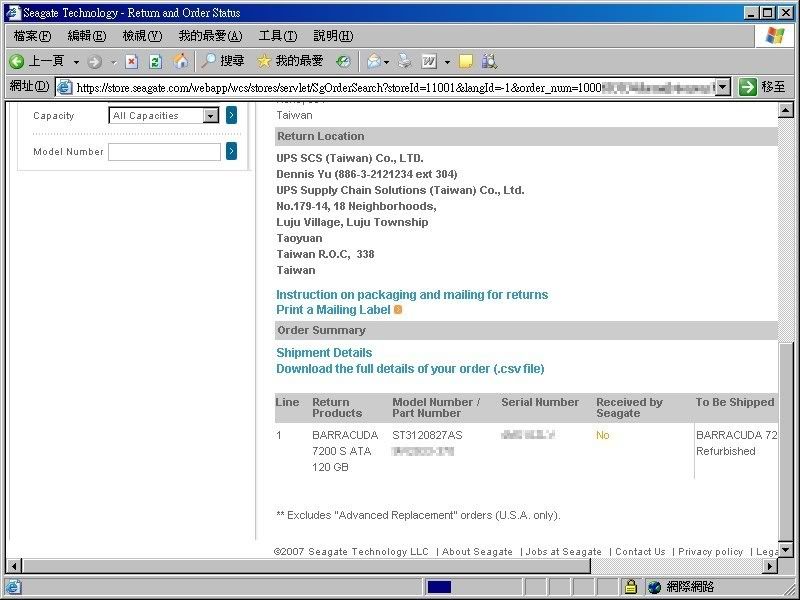Select the 'Taiwan R.O.C, 338' line
The height and width of the screenshot is (600, 800).
326,254
